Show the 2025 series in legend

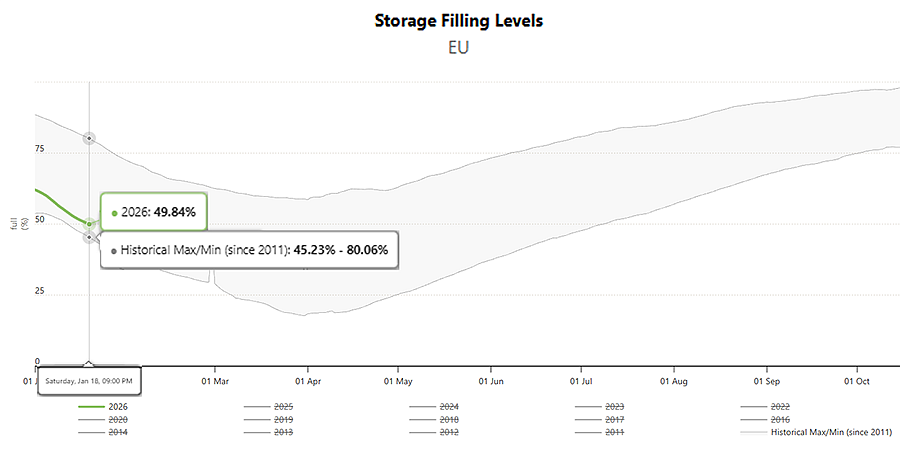pos(284,407)
